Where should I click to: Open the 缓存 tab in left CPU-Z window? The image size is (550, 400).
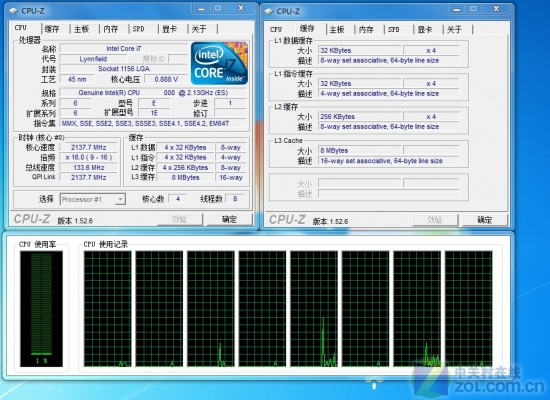[52, 29]
